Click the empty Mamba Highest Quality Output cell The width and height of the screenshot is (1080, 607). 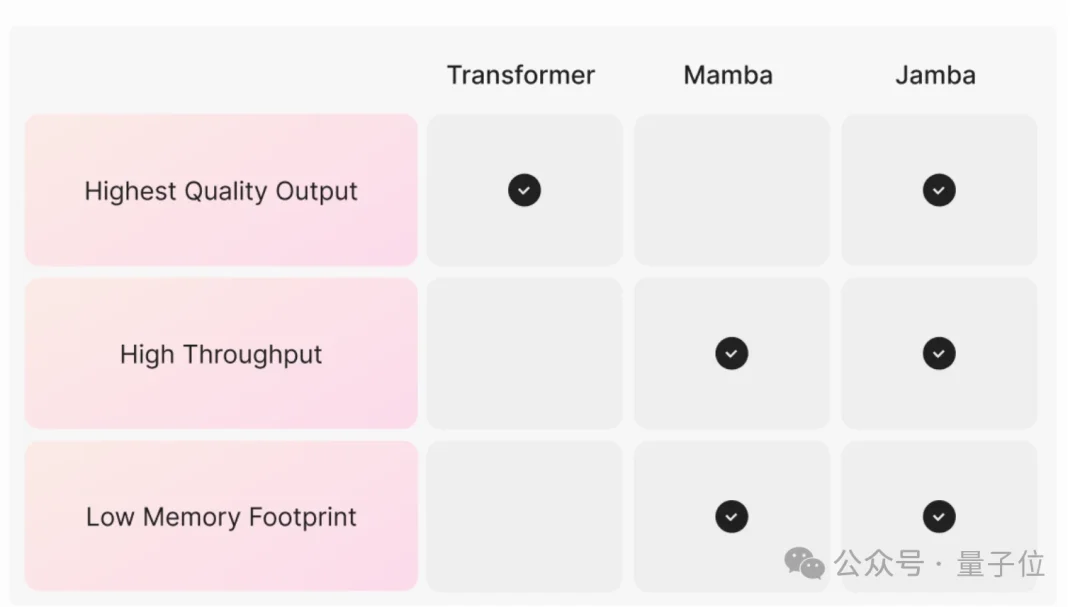click(x=731, y=190)
